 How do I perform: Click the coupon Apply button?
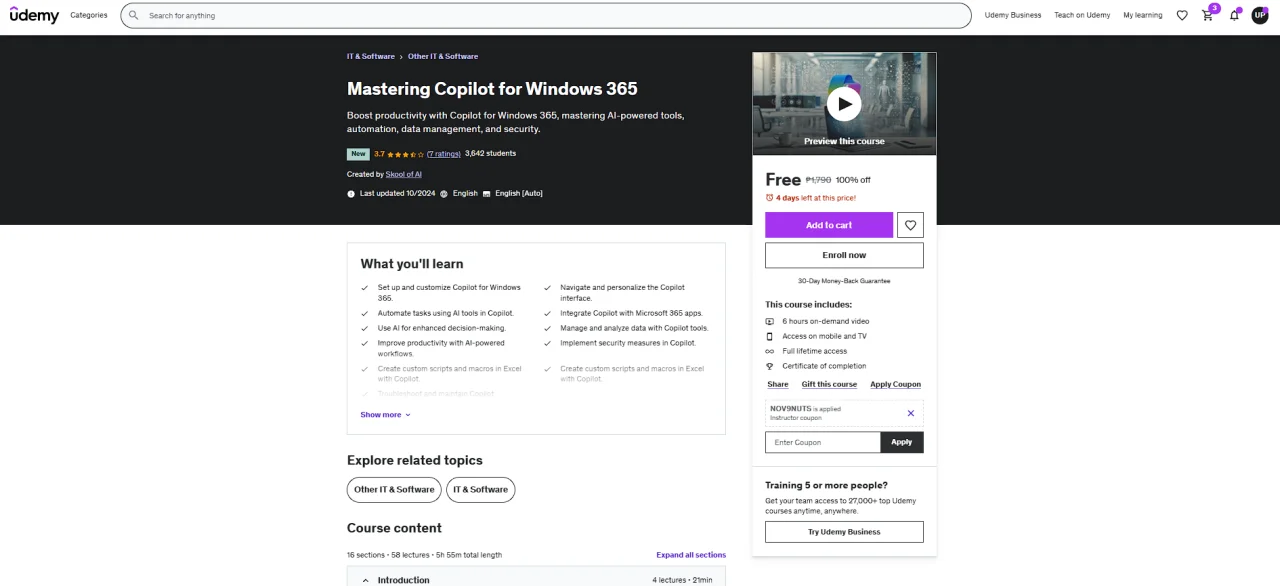pyautogui.click(x=902, y=442)
